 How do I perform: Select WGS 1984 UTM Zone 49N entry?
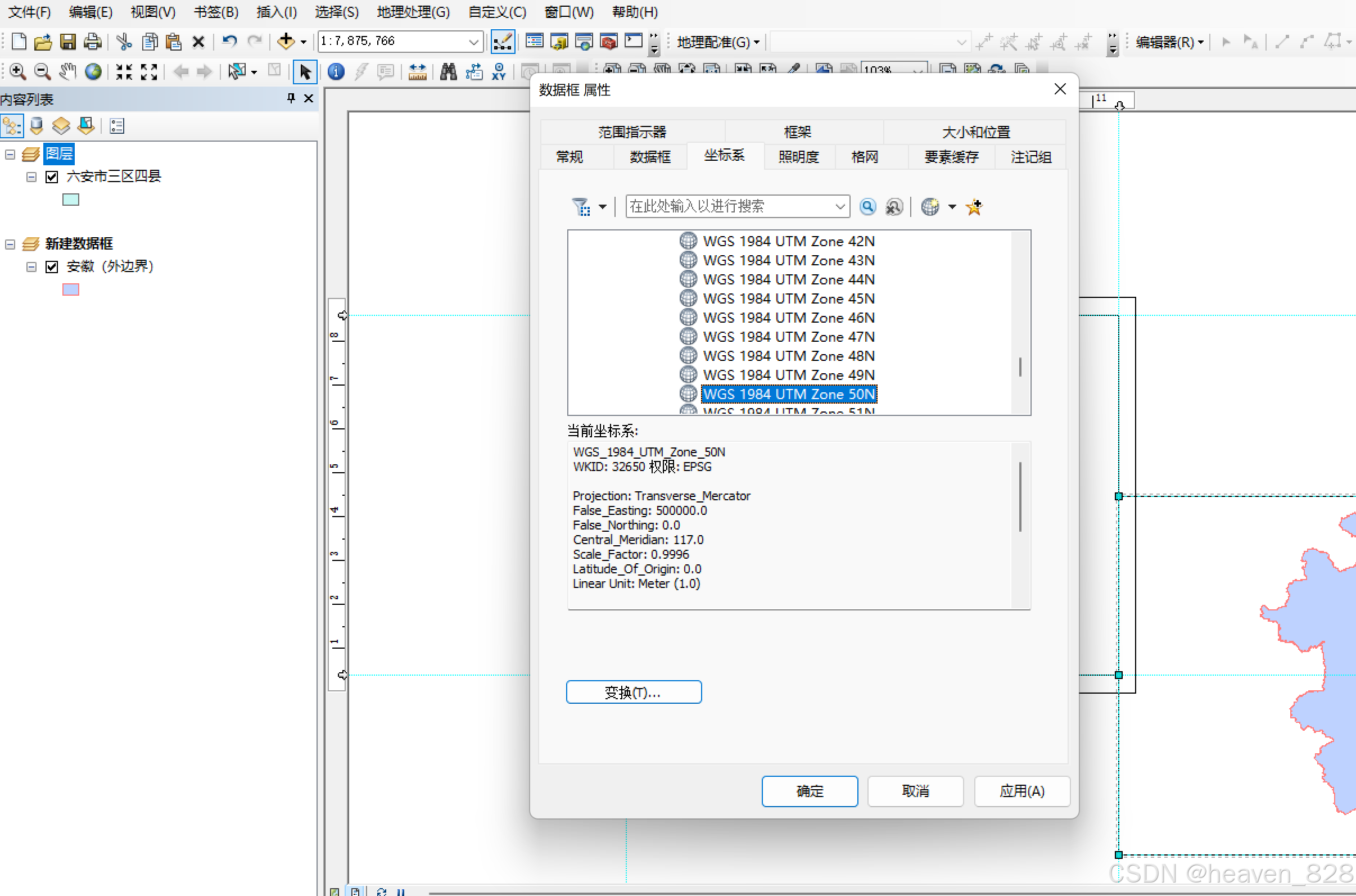pyautogui.click(x=788, y=375)
